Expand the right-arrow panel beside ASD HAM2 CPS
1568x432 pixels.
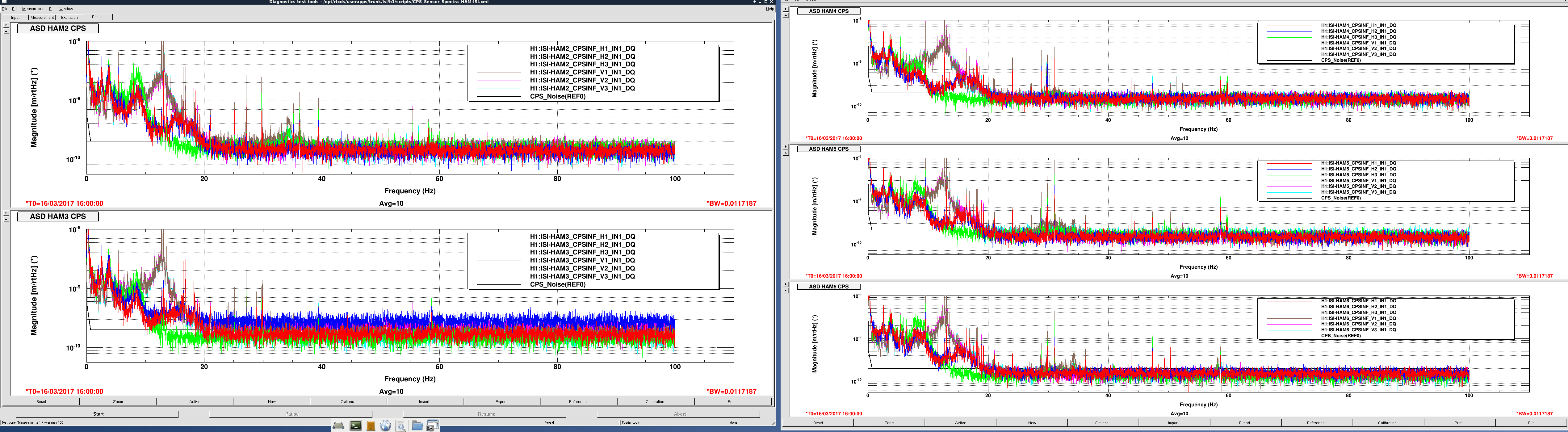(x=6, y=26)
